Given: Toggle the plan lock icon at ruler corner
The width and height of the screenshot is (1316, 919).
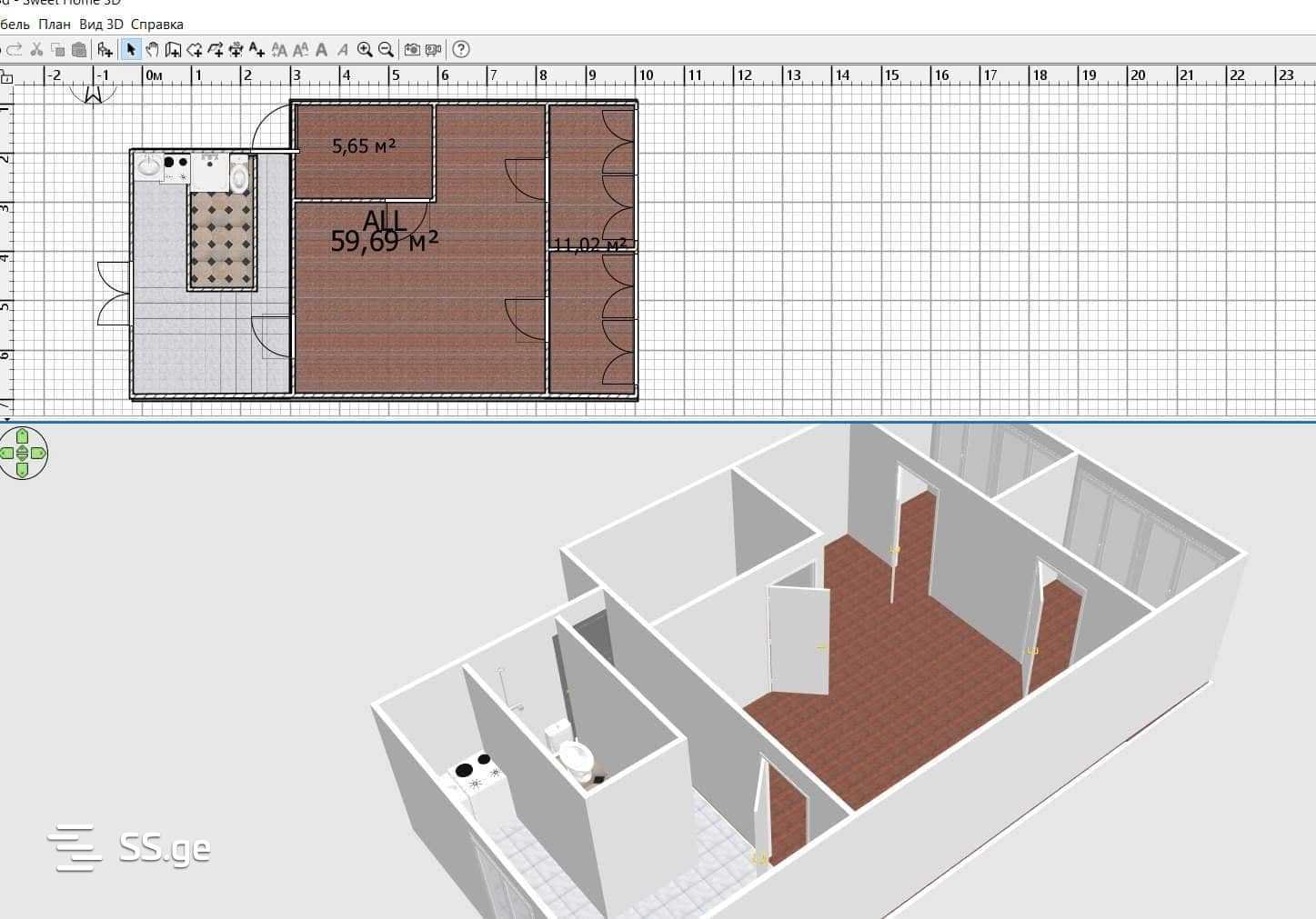Looking at the screenshot, I should click(6, 77).
